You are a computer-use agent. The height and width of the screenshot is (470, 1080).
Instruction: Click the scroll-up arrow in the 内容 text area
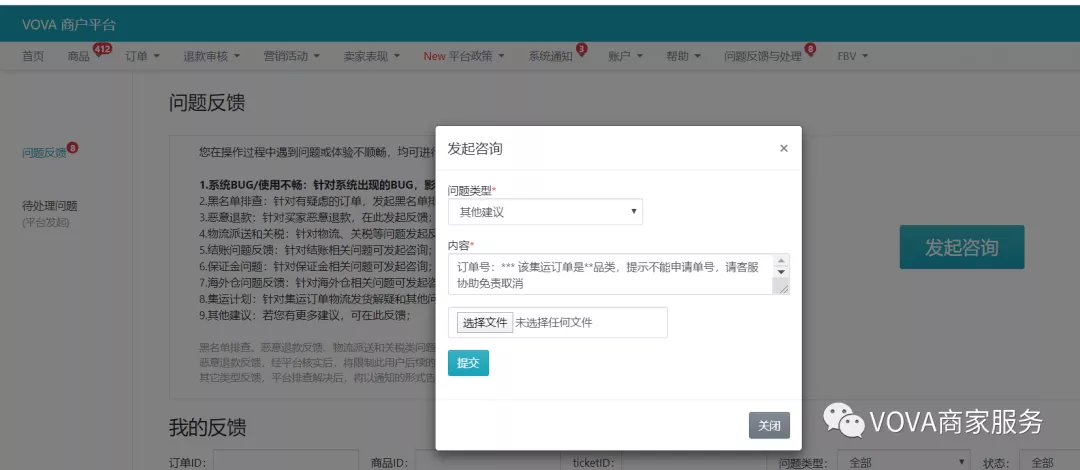(x=782, y=260)
